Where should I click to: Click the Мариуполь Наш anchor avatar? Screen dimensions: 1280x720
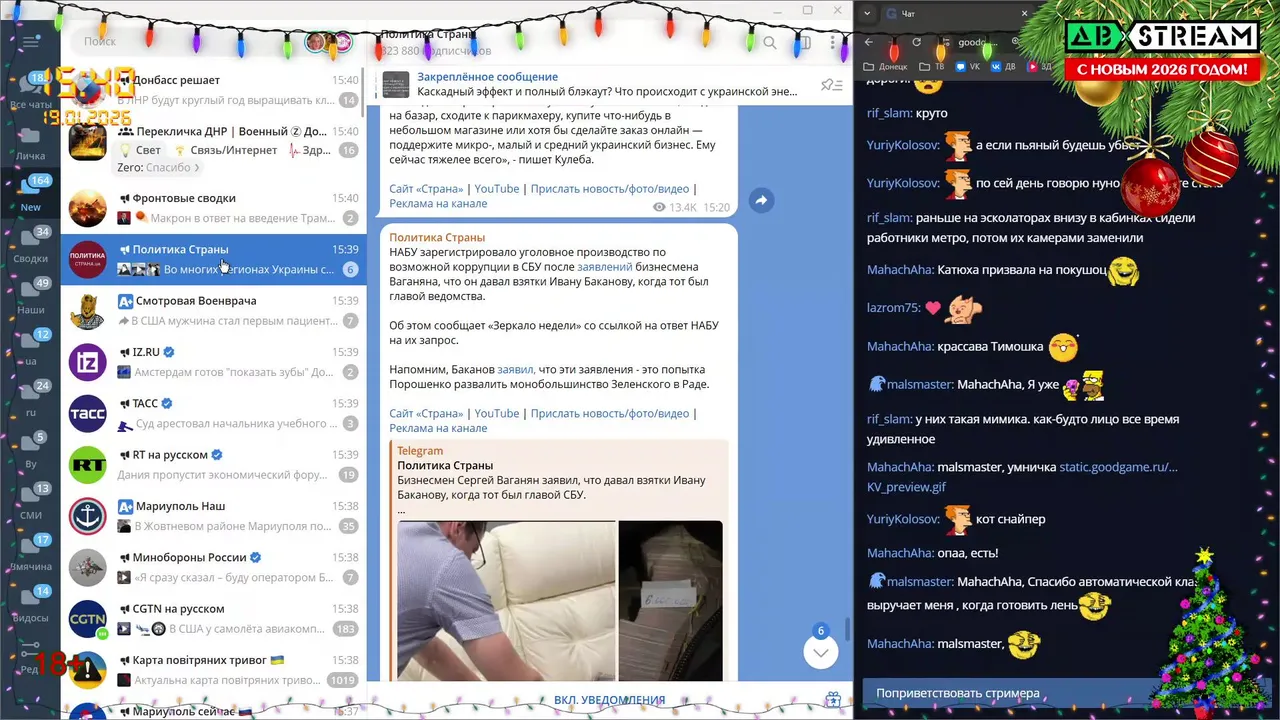pos(88,516)
